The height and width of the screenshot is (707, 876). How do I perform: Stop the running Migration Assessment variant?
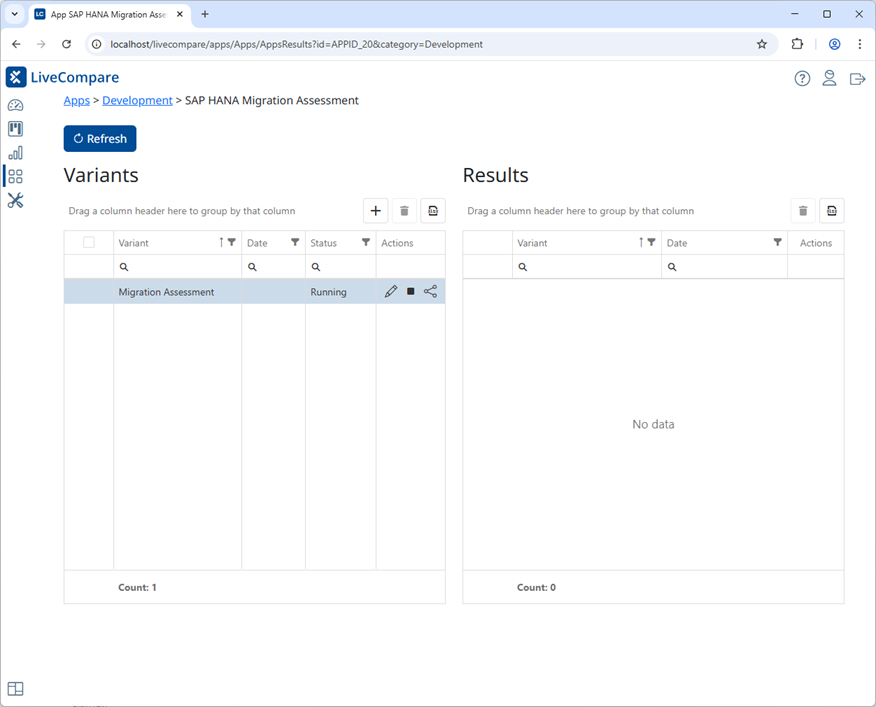(411, 291)
